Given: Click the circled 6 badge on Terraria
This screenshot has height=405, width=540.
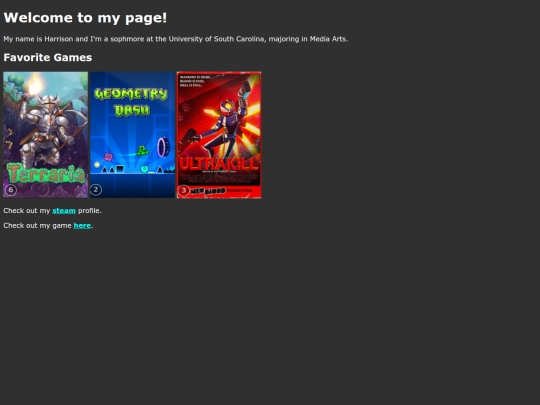Looking at the screenshot, I should pyautogui.click(x=11, y=190).
